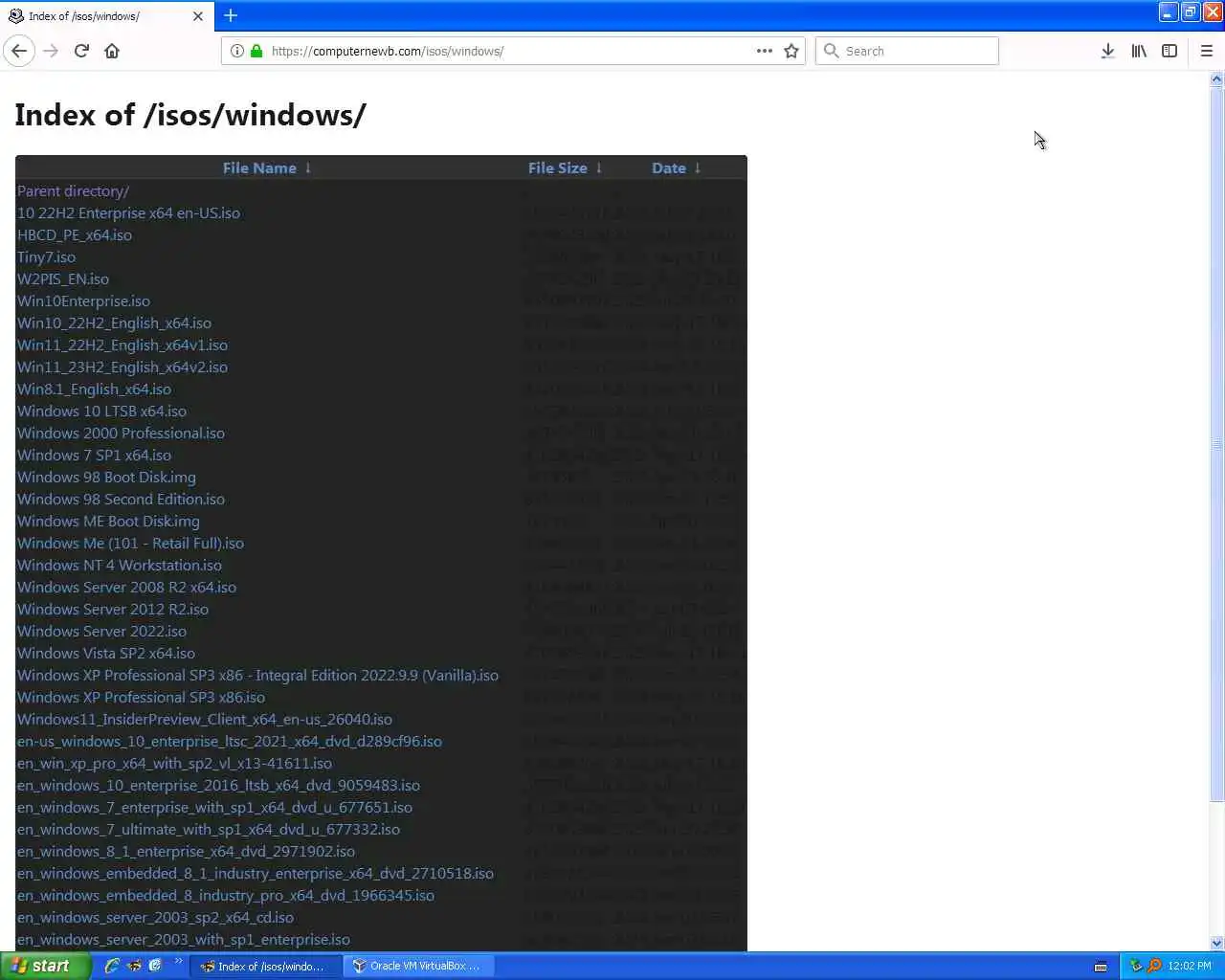This screenshot has height=980, width=1225.
Task: Open en_windows_embedded_8_1_industry_enterprise iso
Action: (x=256, y=873)
